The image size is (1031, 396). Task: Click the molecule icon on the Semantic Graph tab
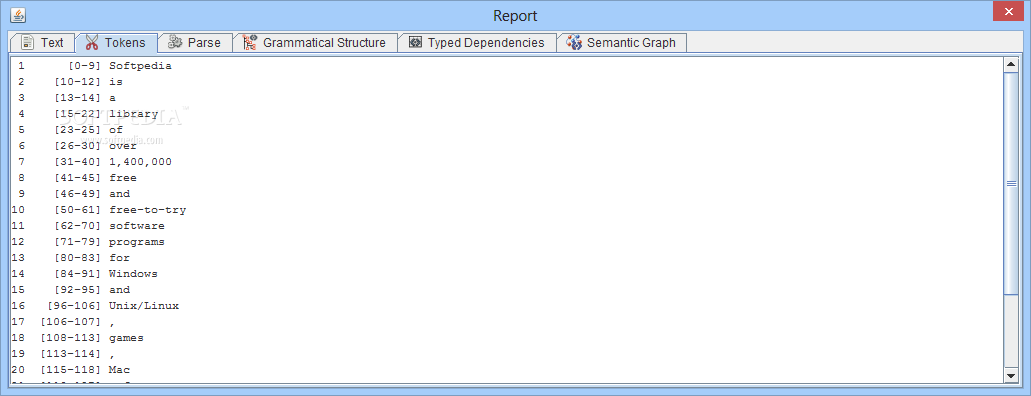[574, 43]
